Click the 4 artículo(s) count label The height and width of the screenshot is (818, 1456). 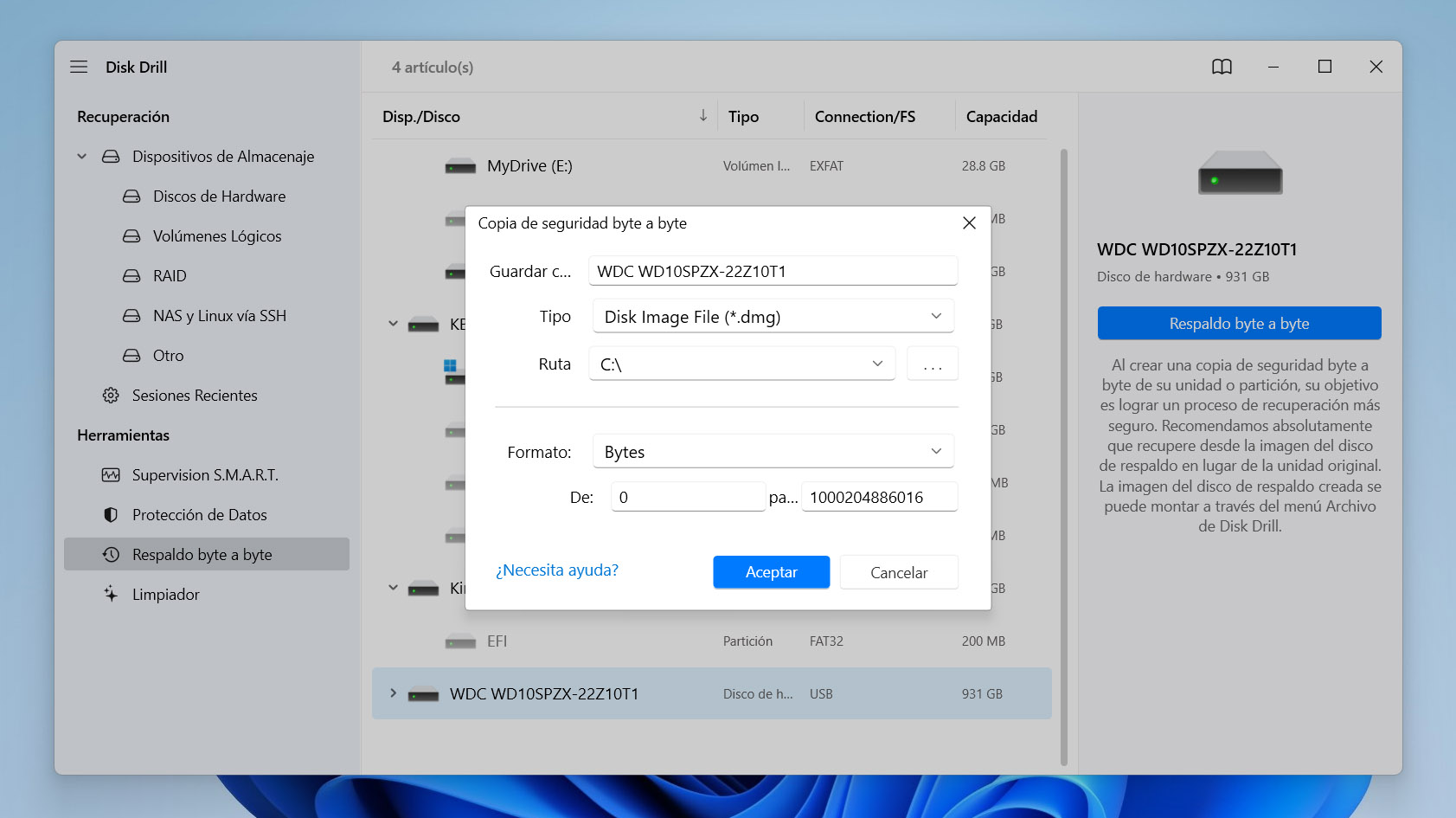pyautogui.click(x=433, y=67)
